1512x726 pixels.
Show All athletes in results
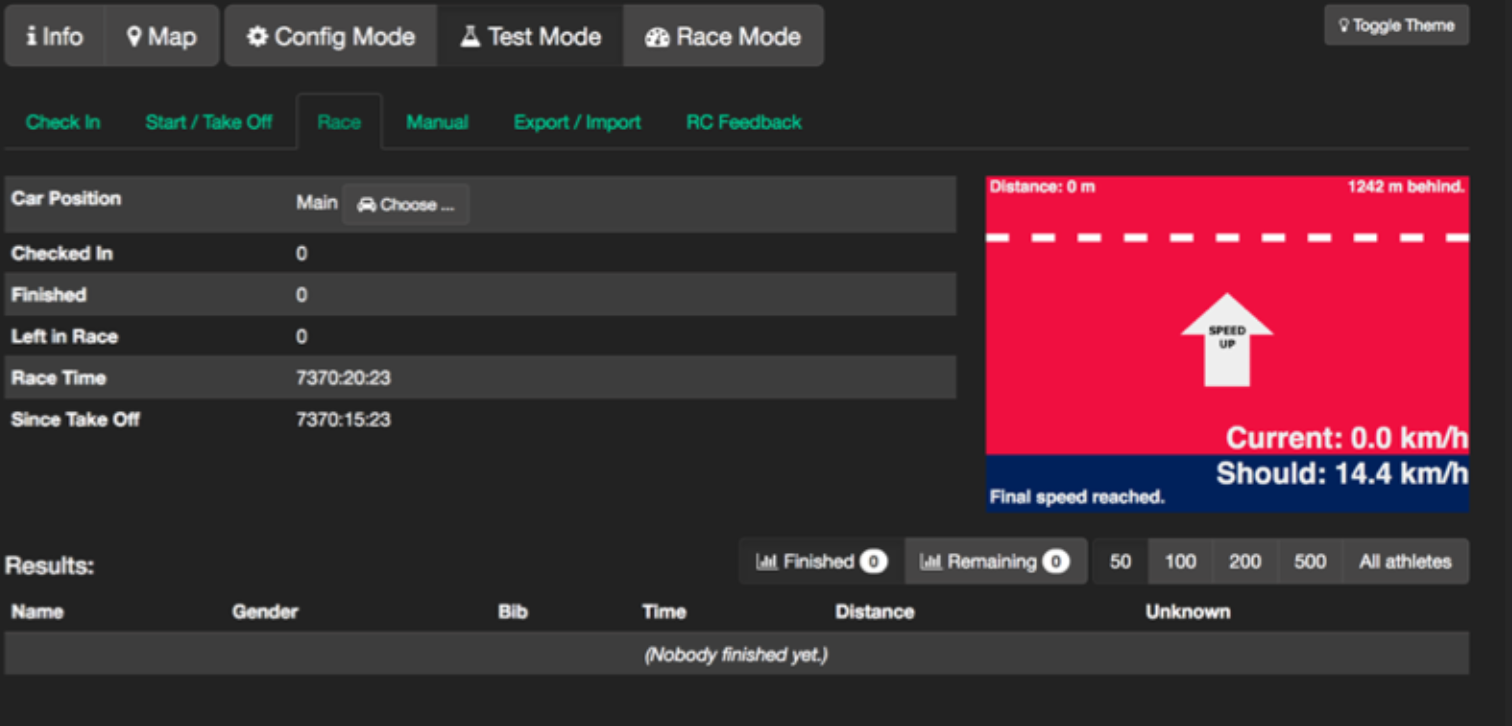pos(1405,562)
